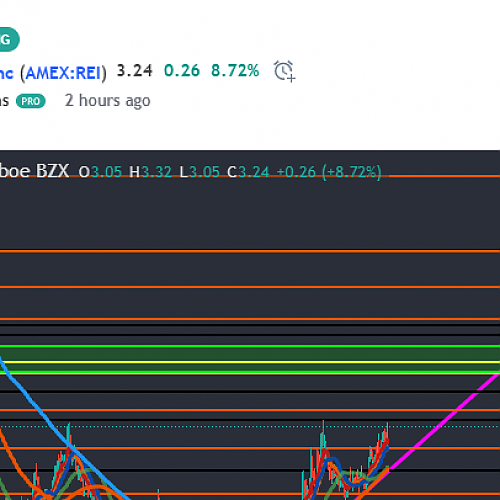Viewport: 500px width, 500px height.
Task: Click the add alert clock icon
Action: pyautogui.click(x=284, y=71)
